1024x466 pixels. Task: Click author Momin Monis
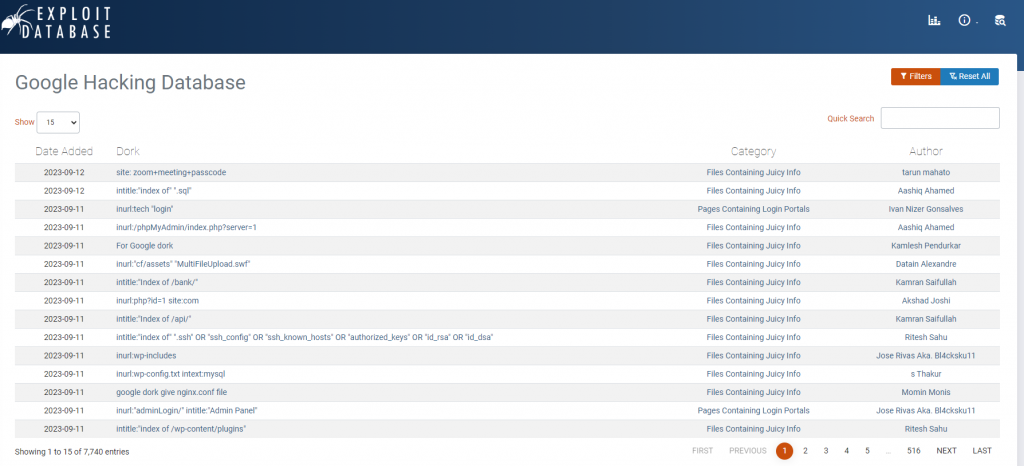tap(926, 392)
